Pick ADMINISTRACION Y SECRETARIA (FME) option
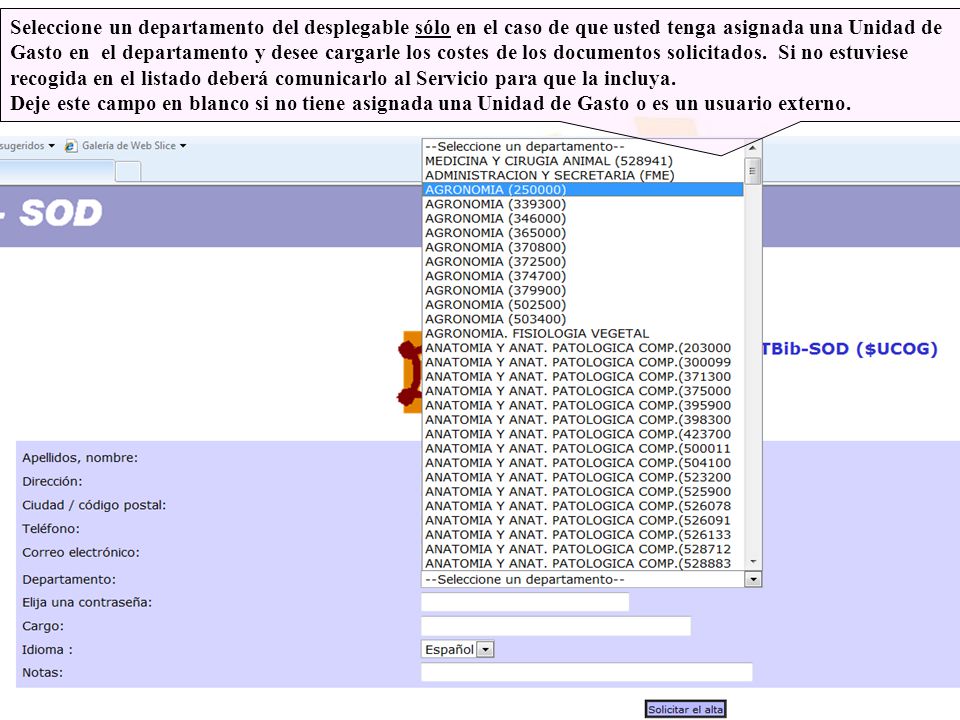 coord(583,175)
